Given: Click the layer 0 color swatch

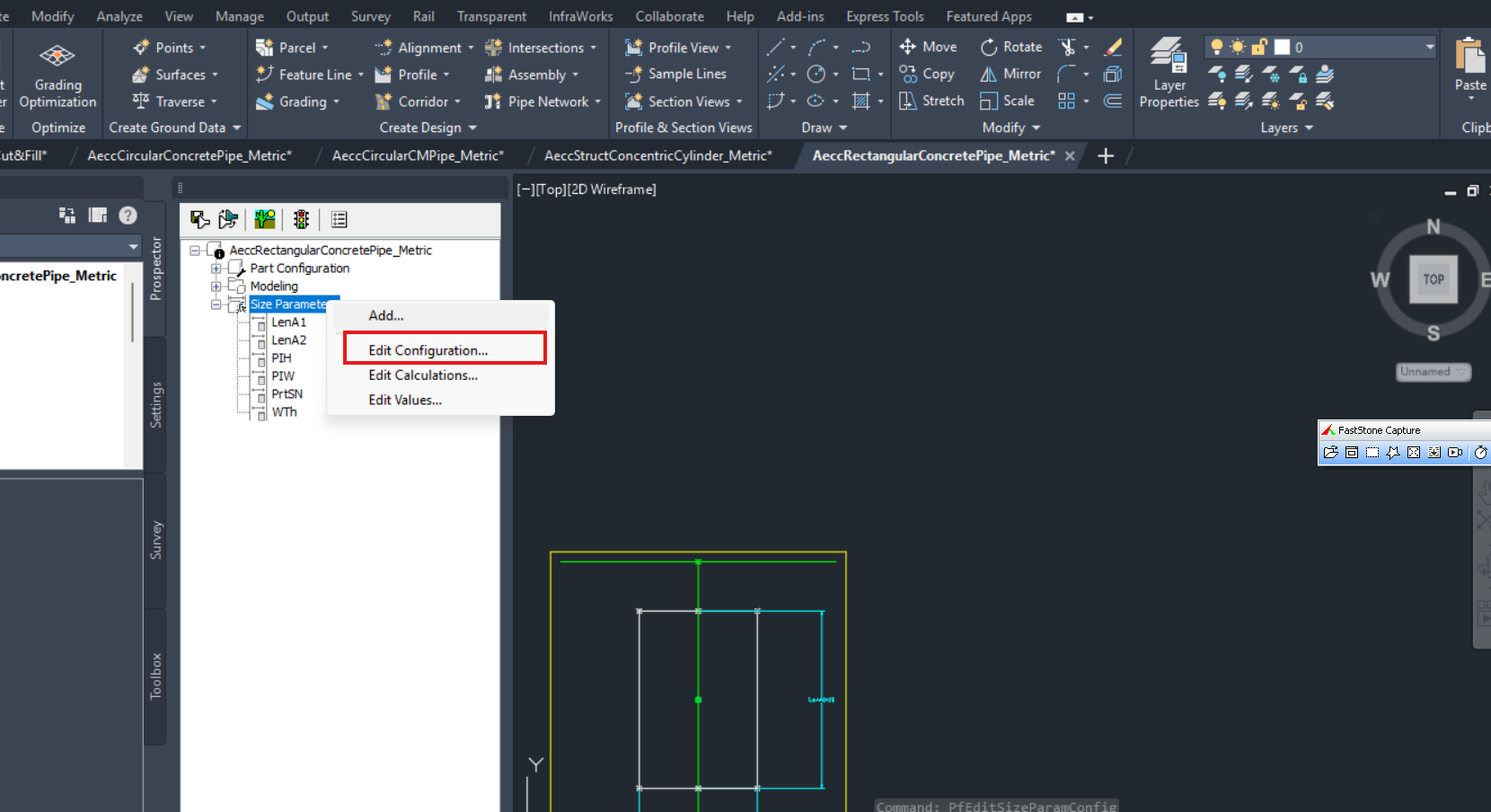Looking at the screenshot, I should pos(1283,47).
